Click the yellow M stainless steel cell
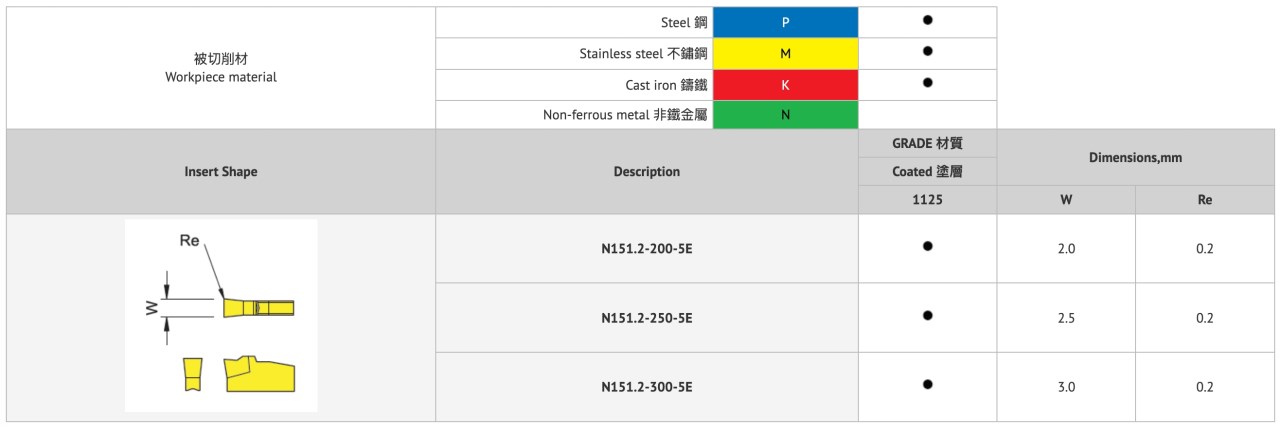The image size is (1280, 427). [x=785, y=54]
